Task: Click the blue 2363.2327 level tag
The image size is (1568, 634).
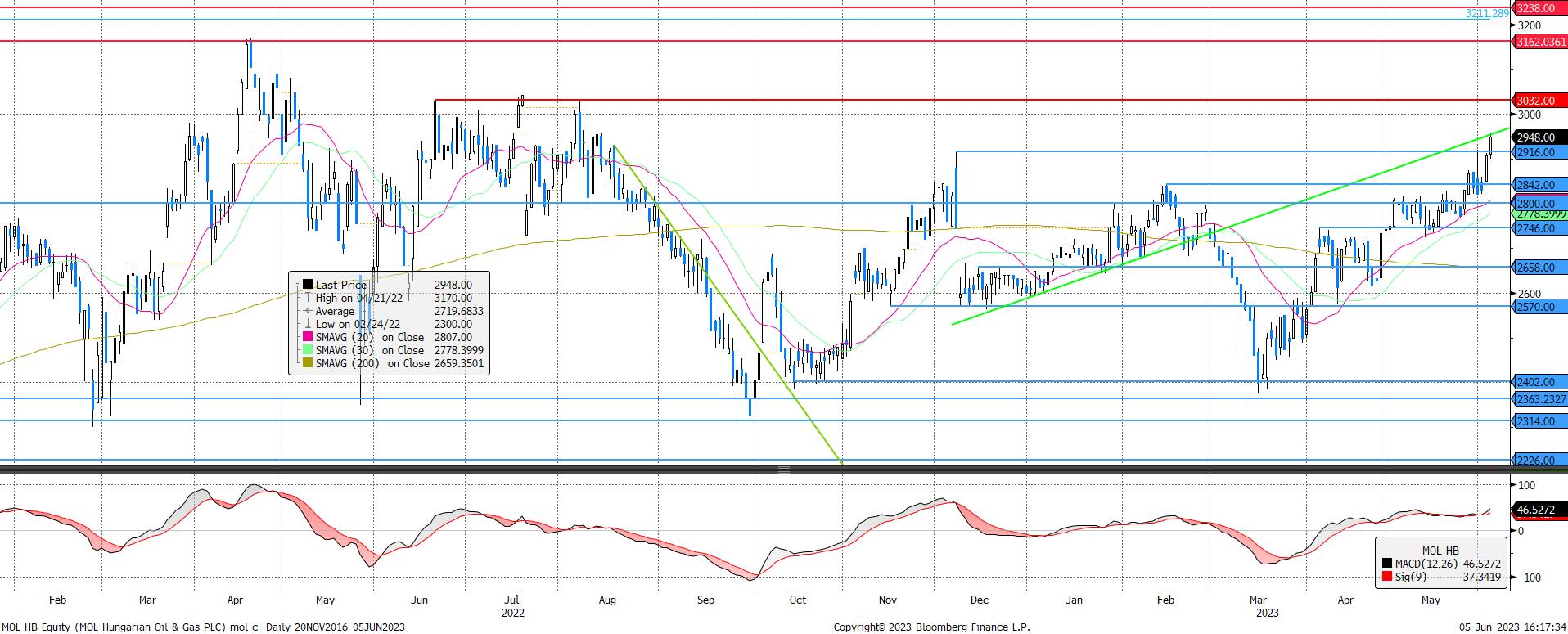Action: [x=1540, y=399]
